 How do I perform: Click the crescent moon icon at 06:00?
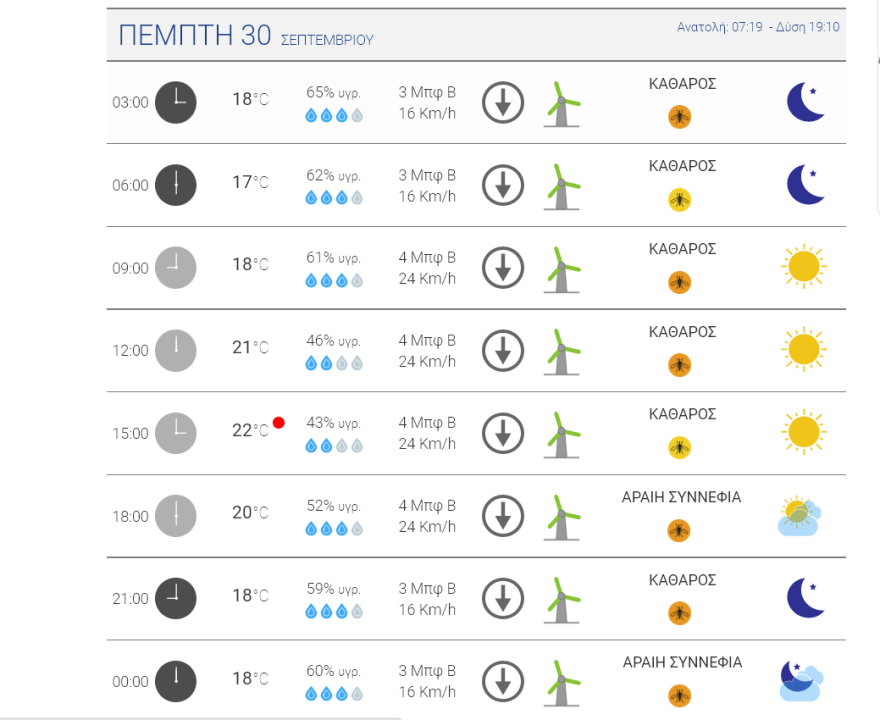[806, 185]
